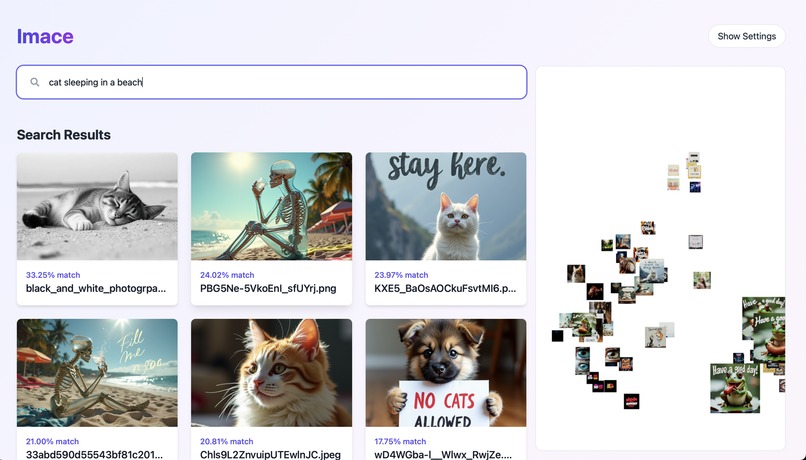Open the skeleton "Fill me" beach thumbnail
This screenshot has height=460, width=806.
click(97, 373)
